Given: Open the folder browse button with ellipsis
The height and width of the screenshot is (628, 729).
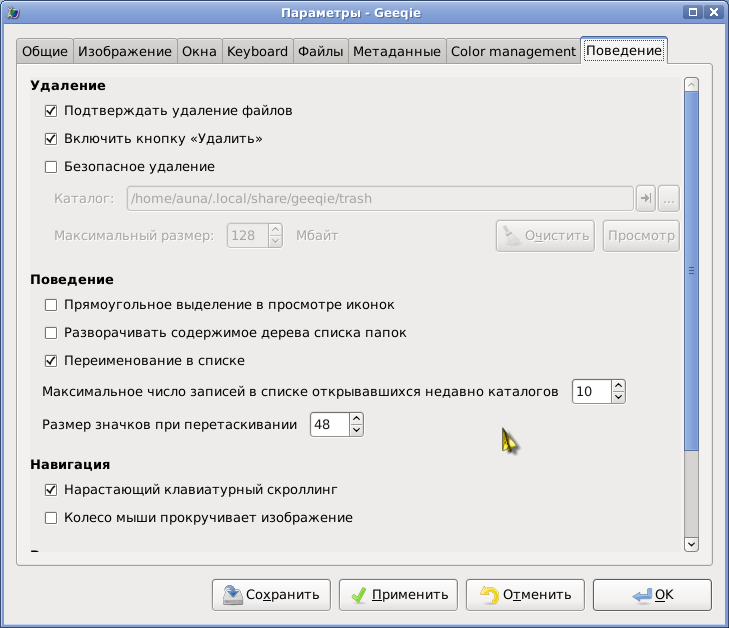Looking at the screenshot, I should tap(669, 198).
